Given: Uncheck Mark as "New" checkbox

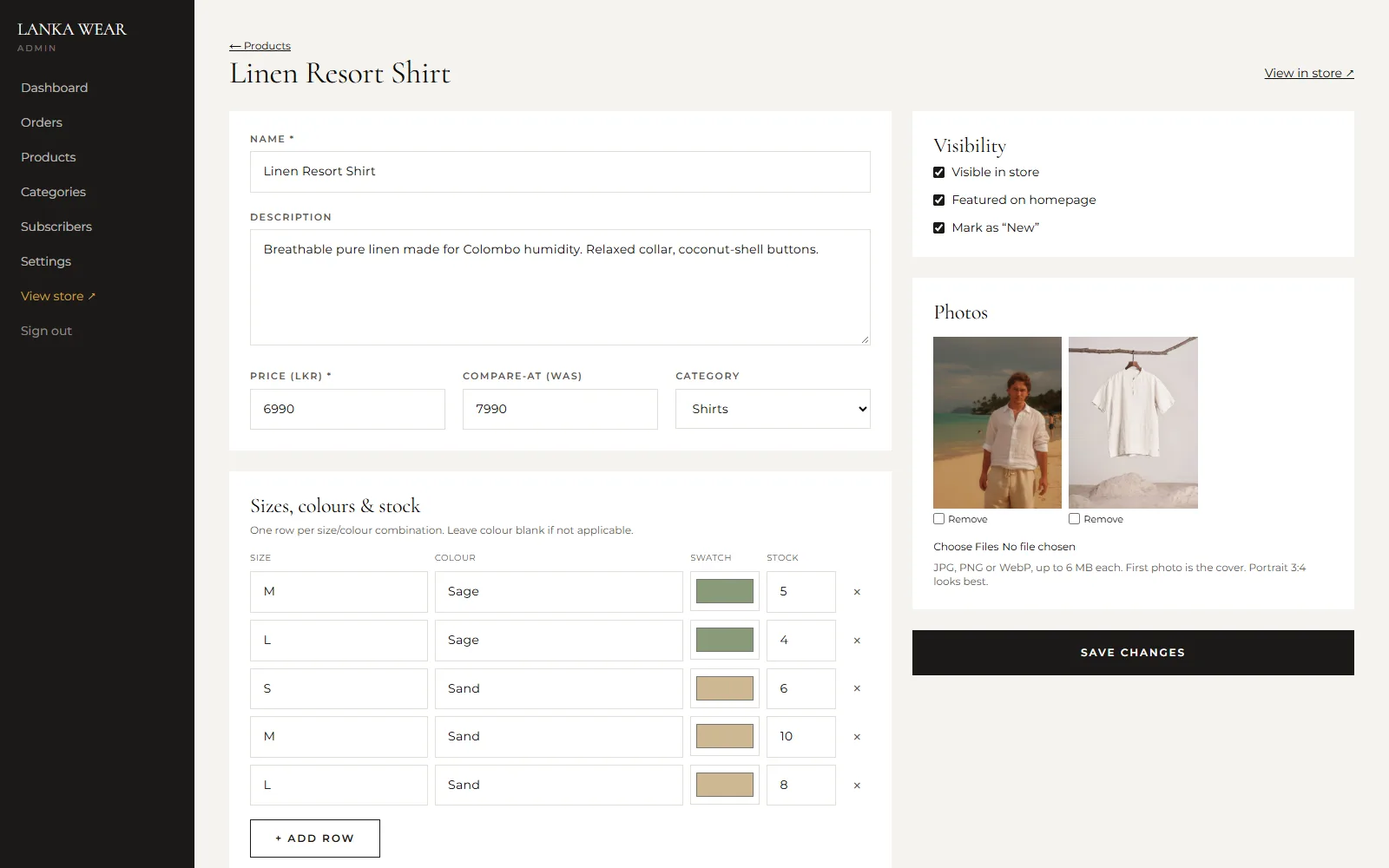Looking at the screenshot, I should [938, 227].
